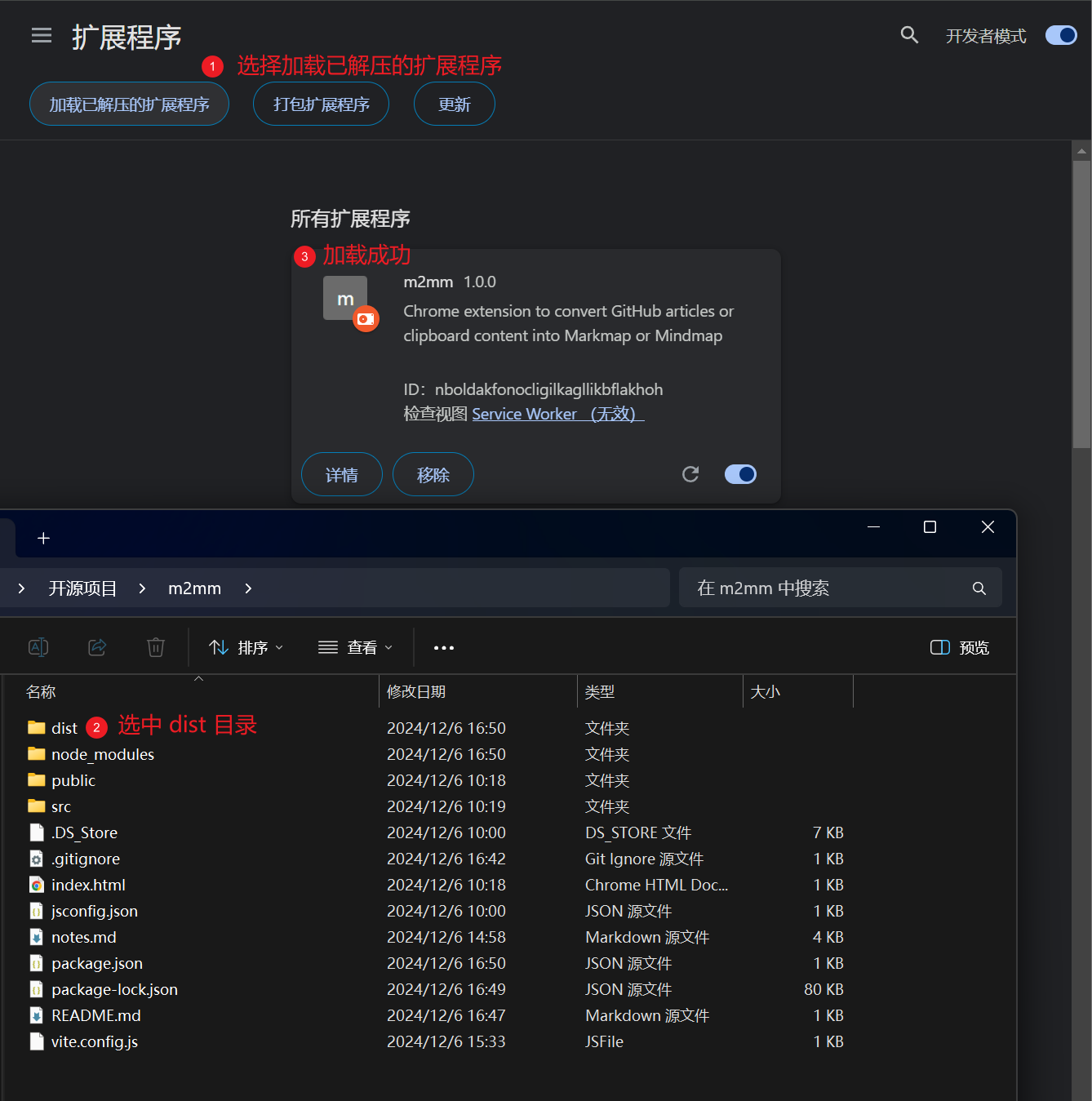Click the vite.config.js file icon
Image resolution: width=1092 pixels, height=1101 pixels.
click(37, 1041)
